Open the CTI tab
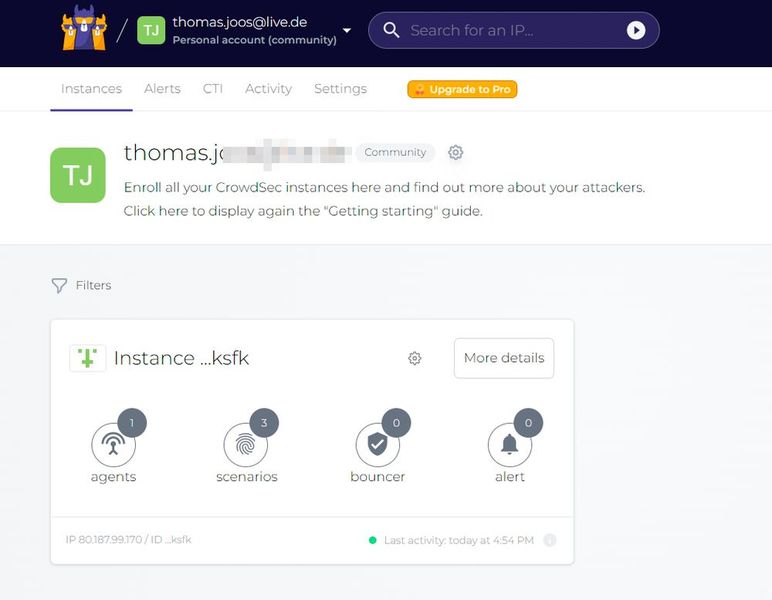The width and height of the screenshot is (772, 600). point(213,89)
